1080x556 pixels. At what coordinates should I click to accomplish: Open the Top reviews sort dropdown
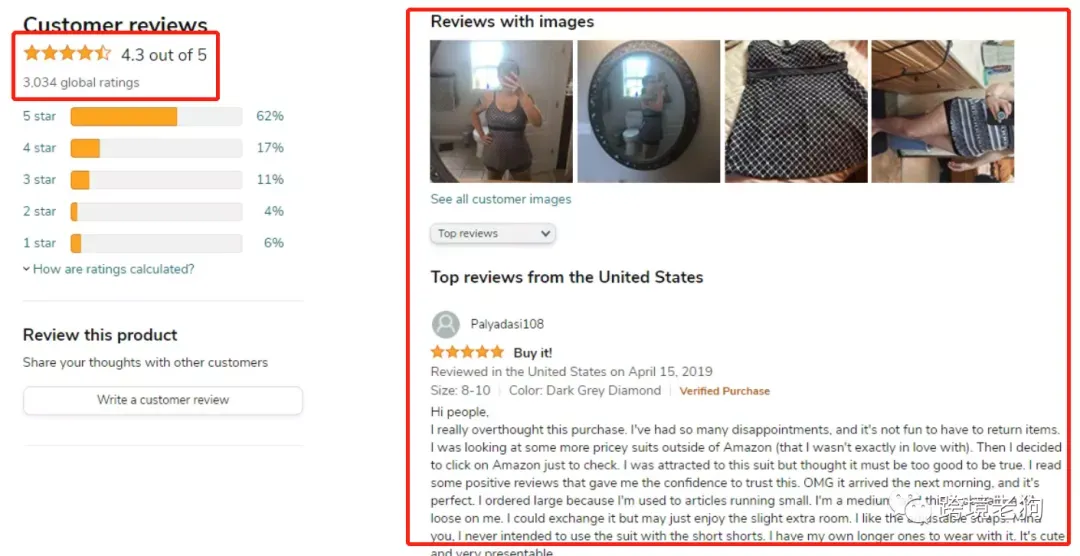click(x=493, y=234)
